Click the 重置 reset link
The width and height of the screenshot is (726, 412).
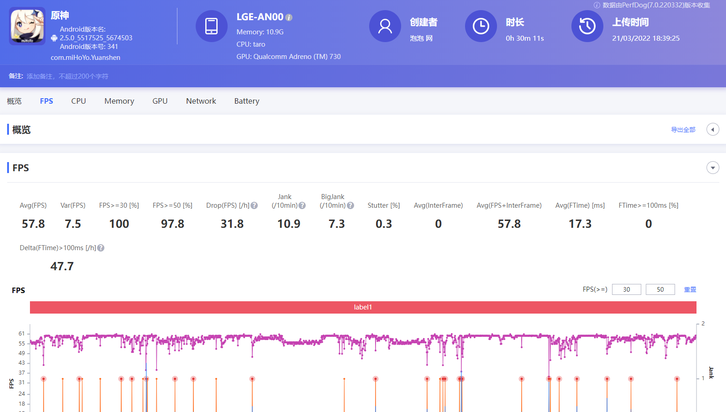(689, 290)
